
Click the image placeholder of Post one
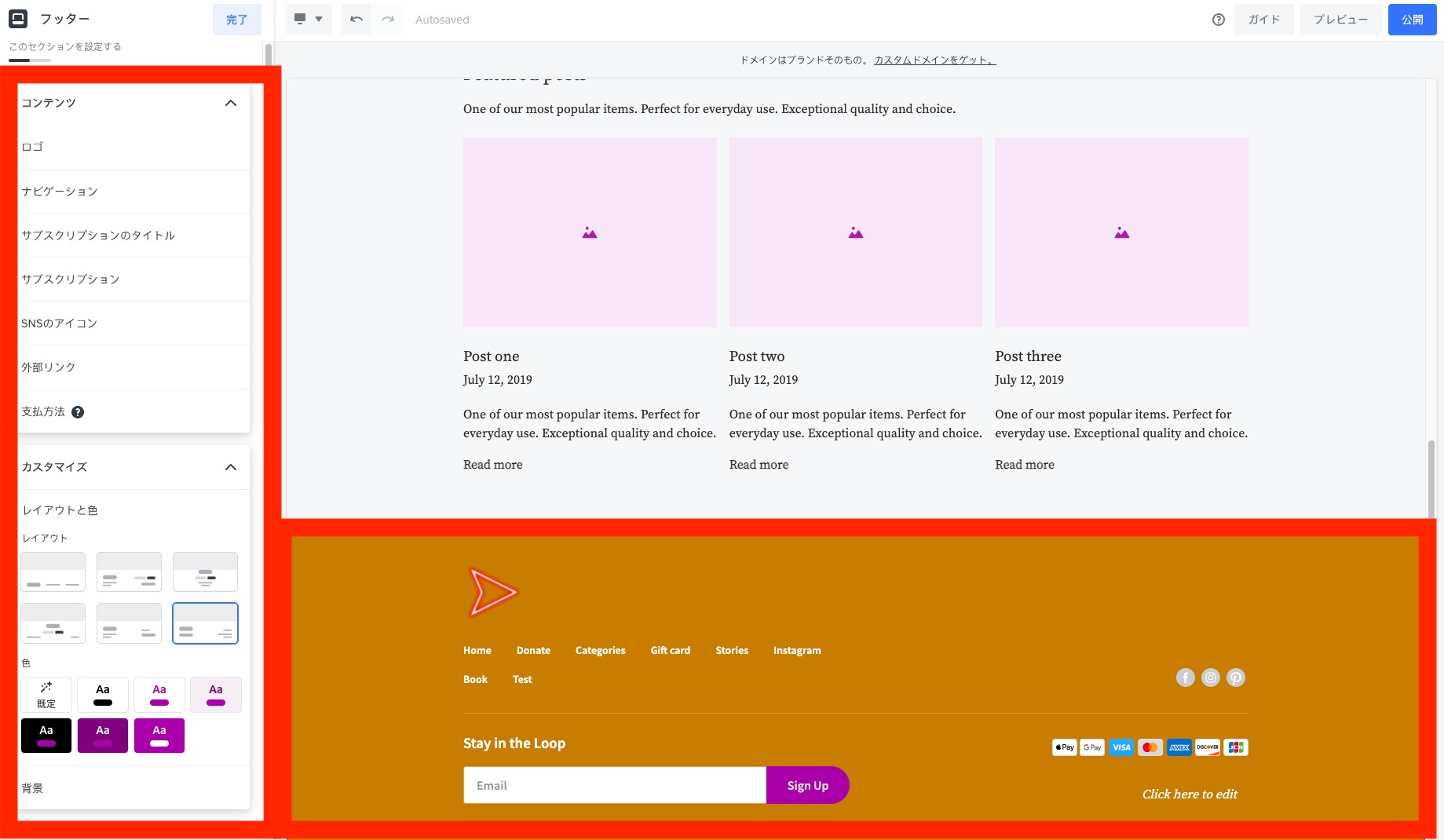tap(590, 232)
